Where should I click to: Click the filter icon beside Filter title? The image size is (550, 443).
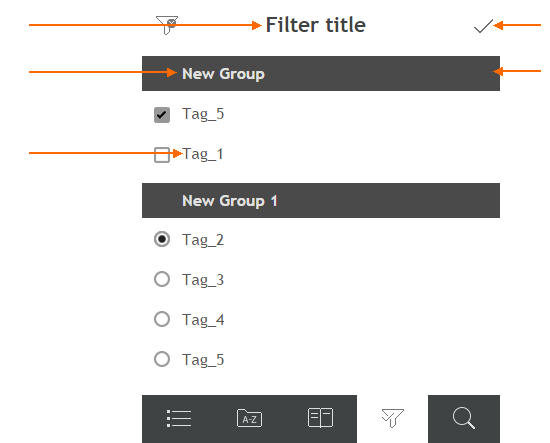click(167, 25)
